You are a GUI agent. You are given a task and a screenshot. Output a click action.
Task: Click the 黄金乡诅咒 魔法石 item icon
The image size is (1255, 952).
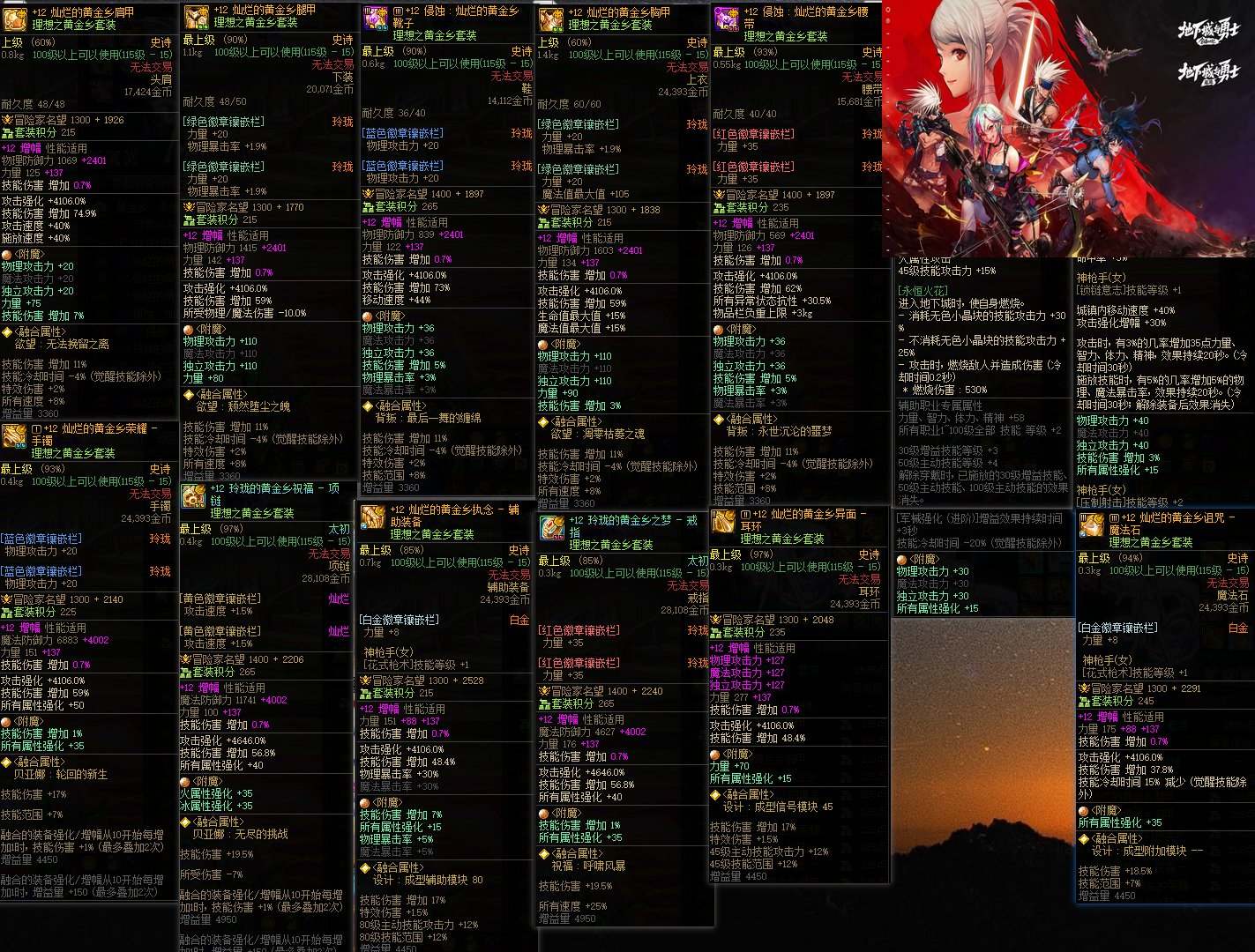tap(1092, 525)
